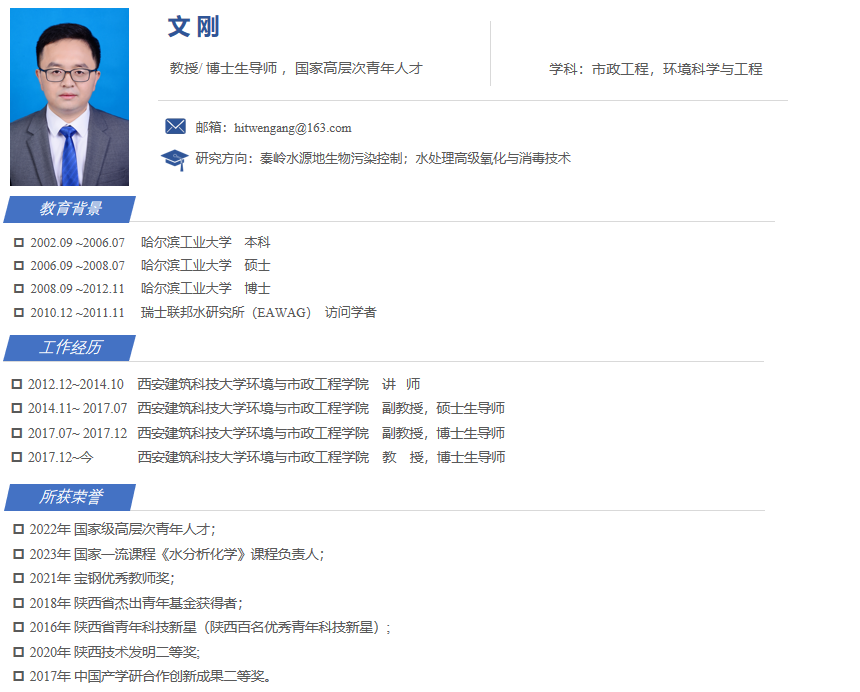Open the profile portrait photo
The width and height of the screenshot is (860, 692).
(x=69, y=97)
